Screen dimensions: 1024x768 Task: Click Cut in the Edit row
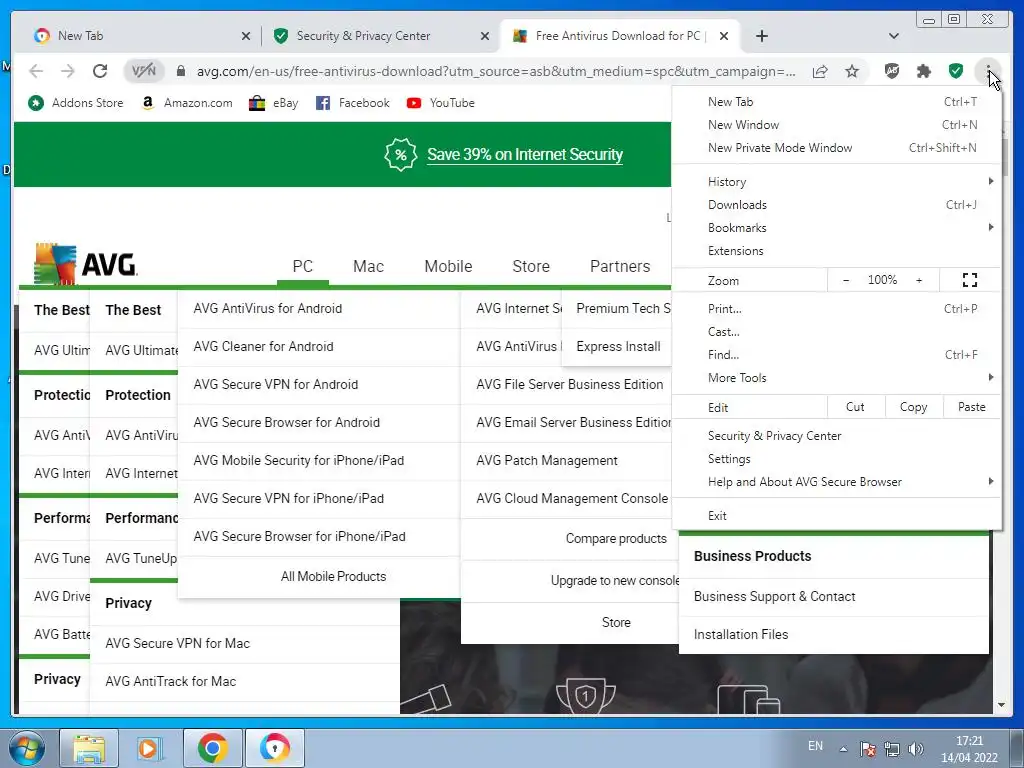tap(856, 407)
